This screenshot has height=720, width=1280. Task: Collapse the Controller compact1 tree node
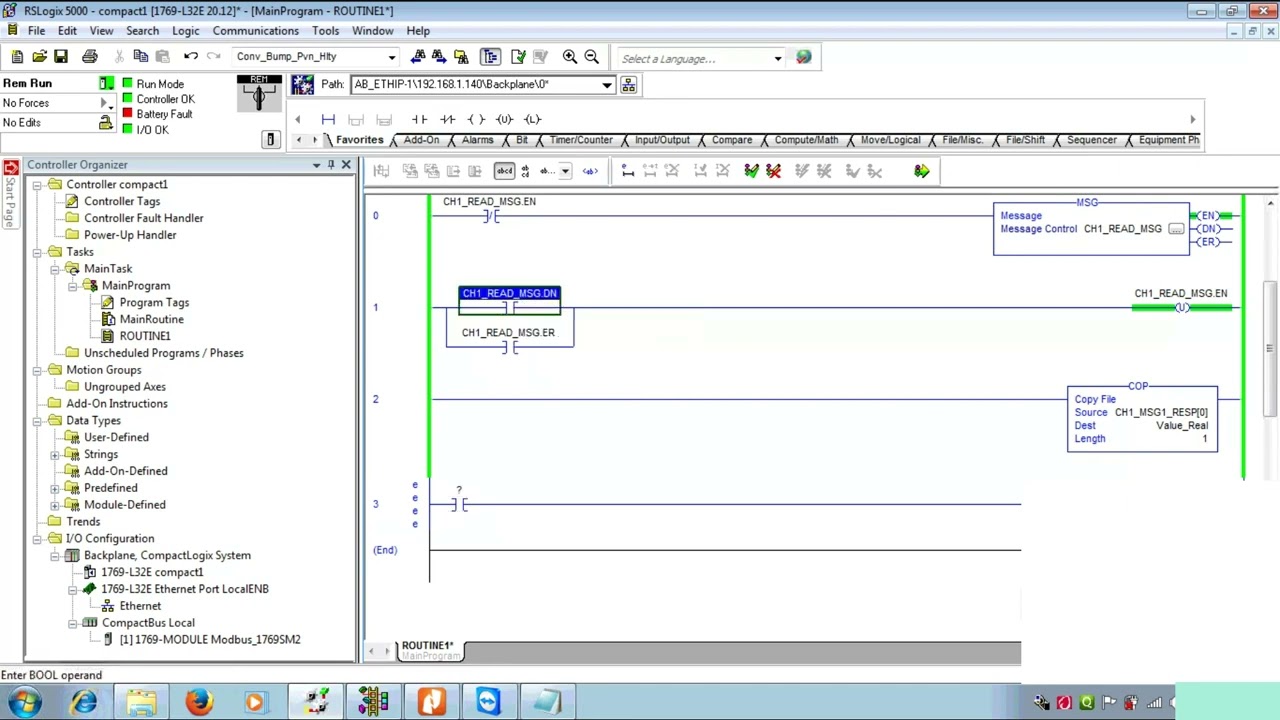click(x=37, y=184)
